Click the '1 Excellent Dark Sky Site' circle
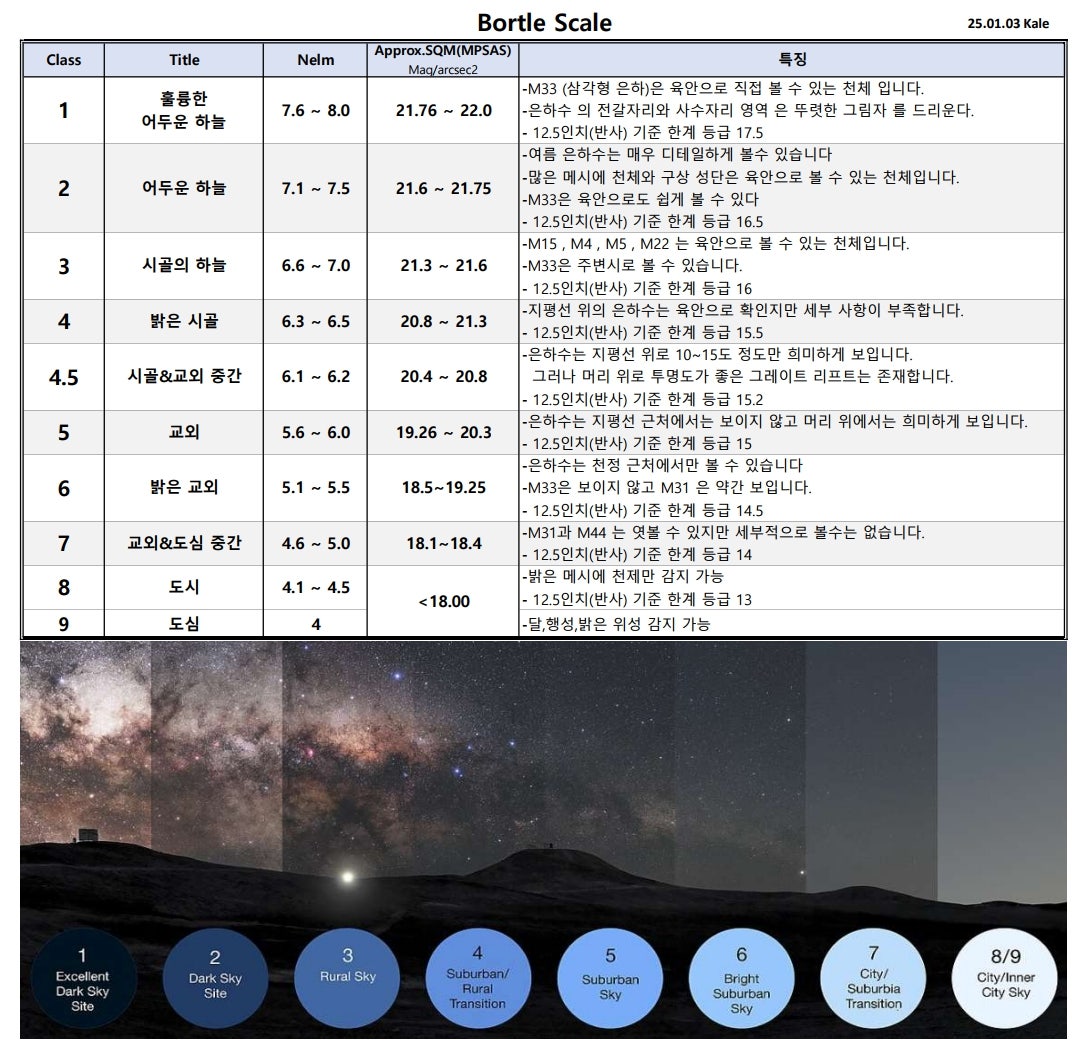The image size is (1076, 1050). pos(83,979)
